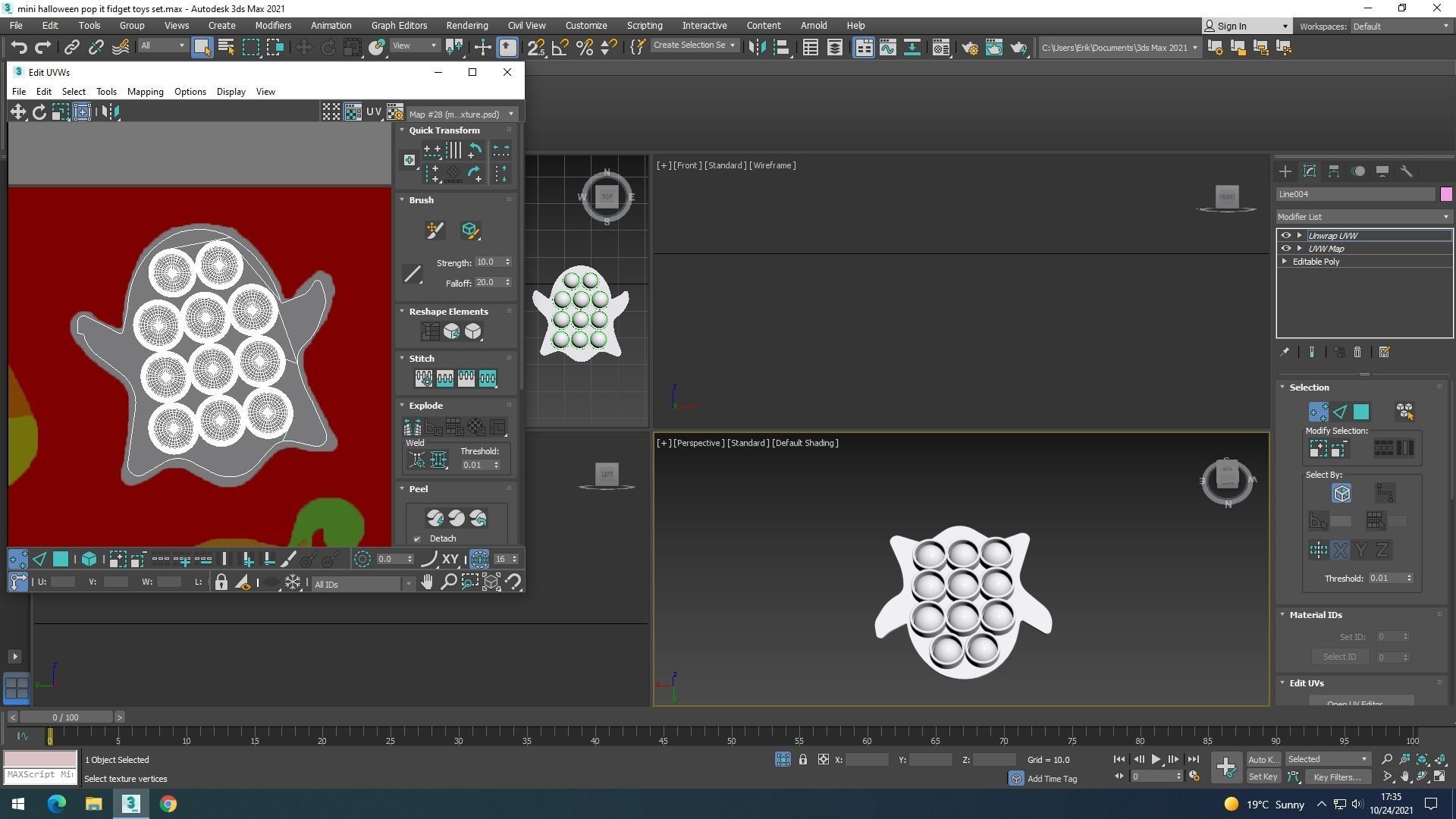Open the Mapping menu in Edit UVWs
This screenshot has width=1456, height=819.
coord(145,92)
